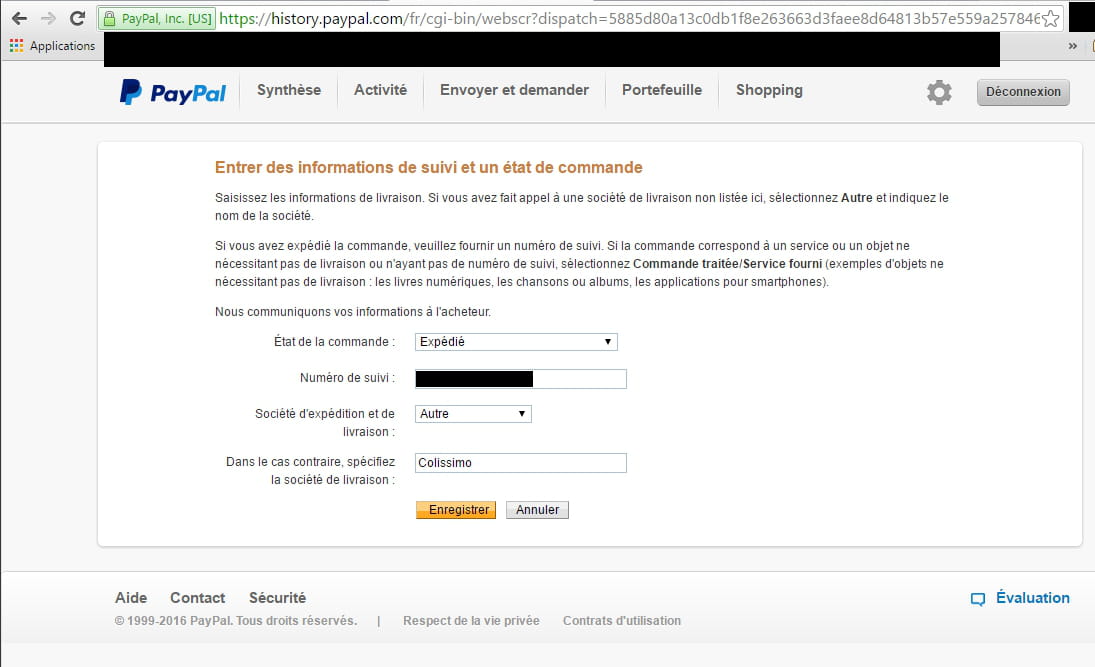Open the Shopping tab
Screen dimensions: 1095x667
coord(770,91)
